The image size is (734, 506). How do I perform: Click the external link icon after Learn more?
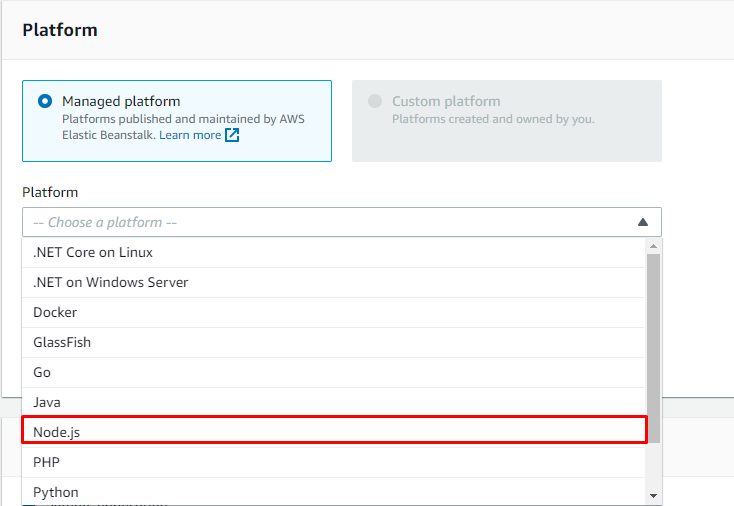tap(232, 135)
